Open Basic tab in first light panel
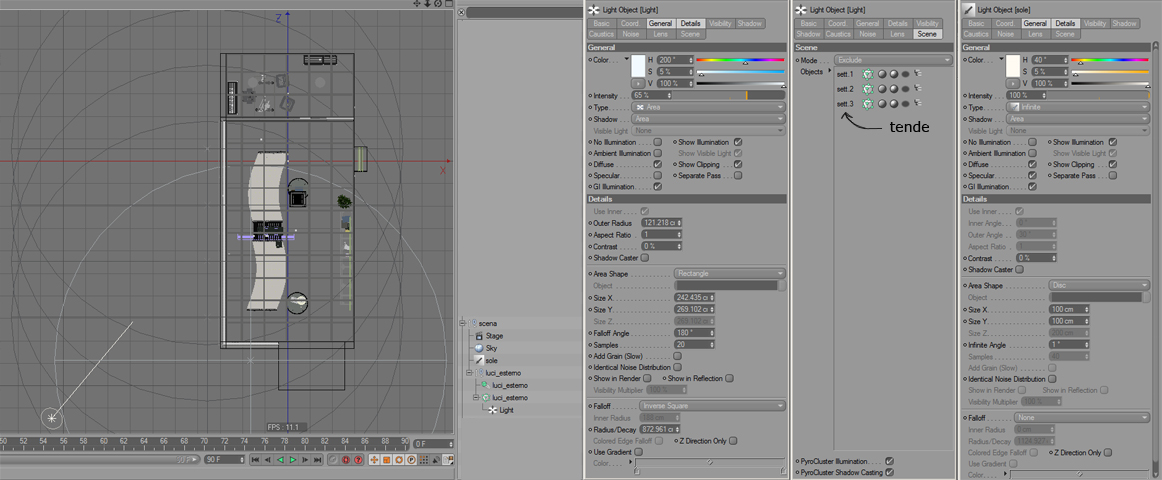1162x480 pixels. point(602,24)
